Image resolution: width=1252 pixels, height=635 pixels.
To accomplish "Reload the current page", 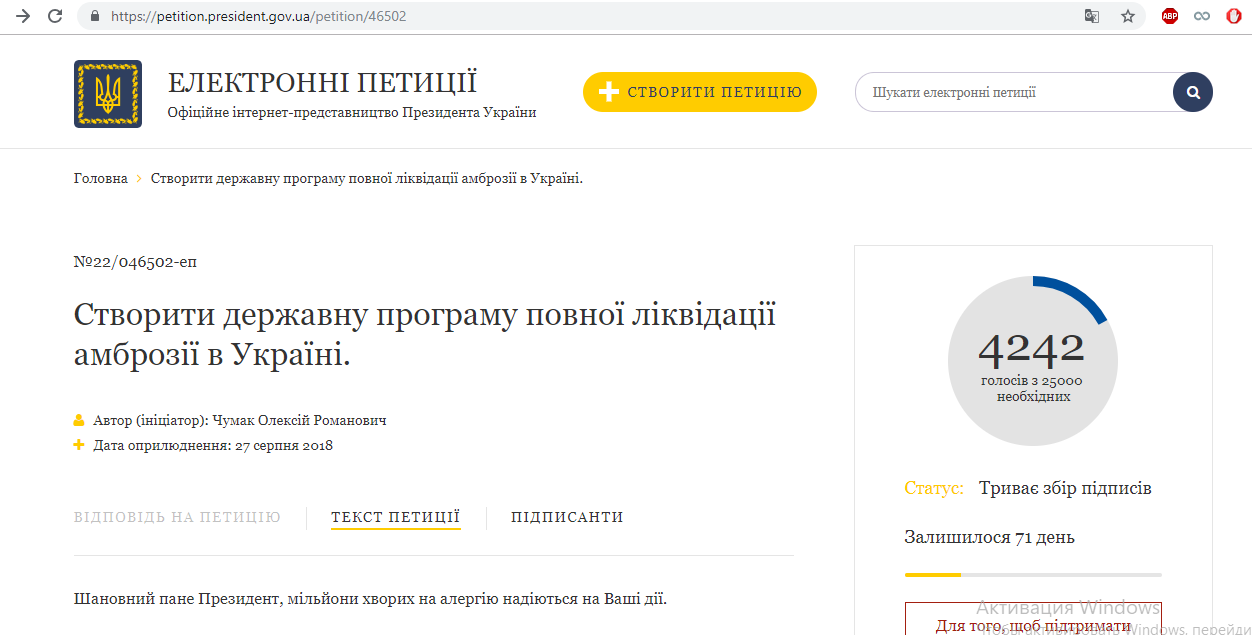I will click(x=53, y=16).
